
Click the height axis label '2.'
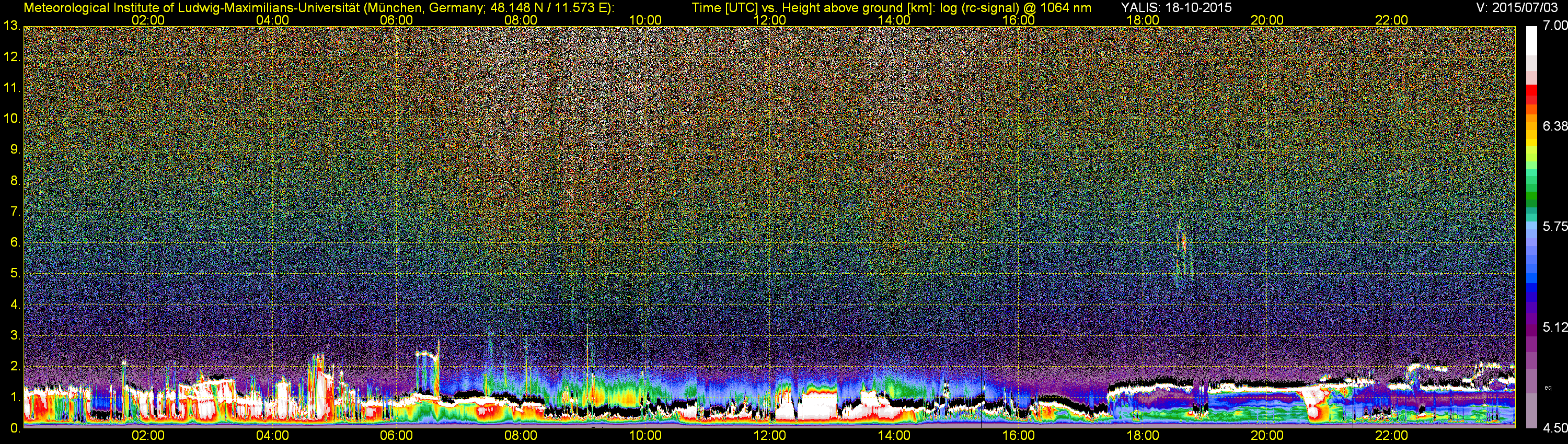coord(15,366)
